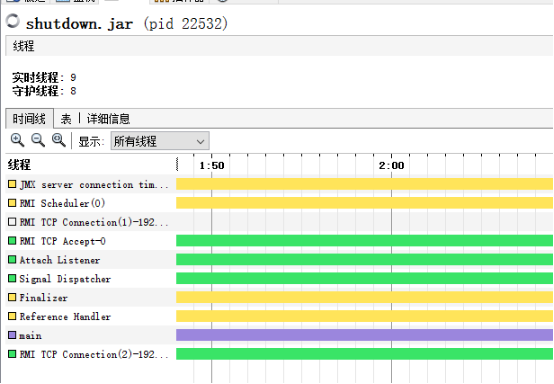Click yellow state square beside Finalizer
Viewport: 554px width, 384px height.
point(12,297)
